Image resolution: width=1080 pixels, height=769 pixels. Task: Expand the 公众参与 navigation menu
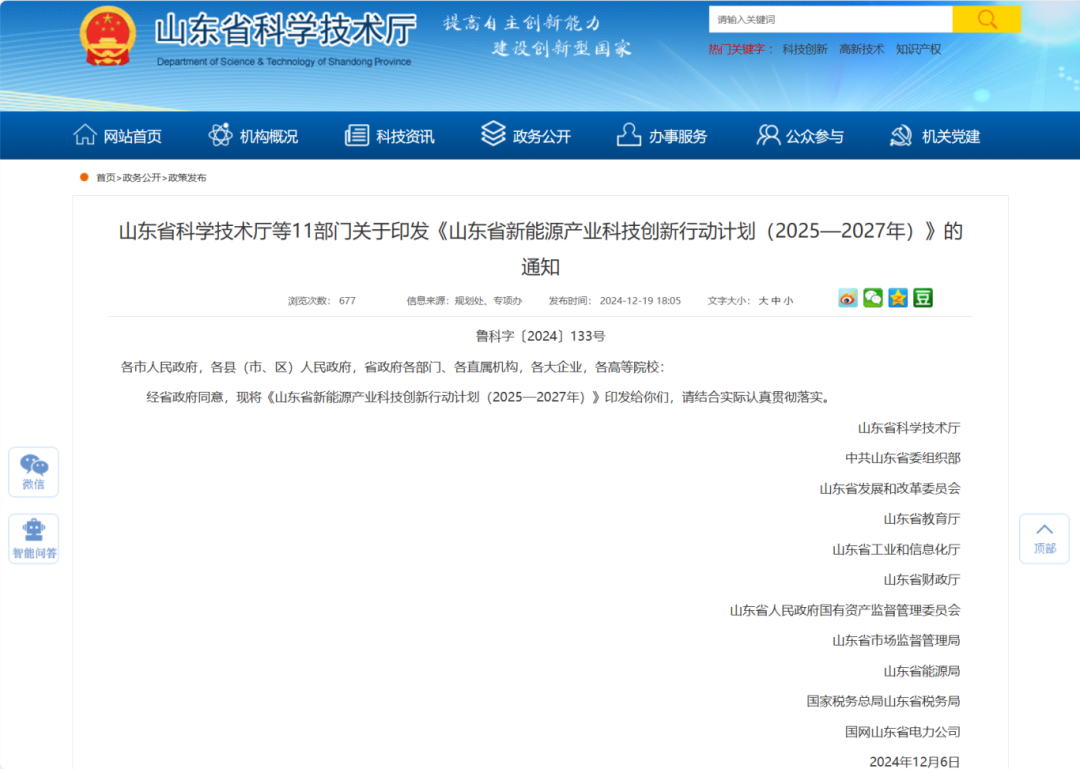pos(800,136)
